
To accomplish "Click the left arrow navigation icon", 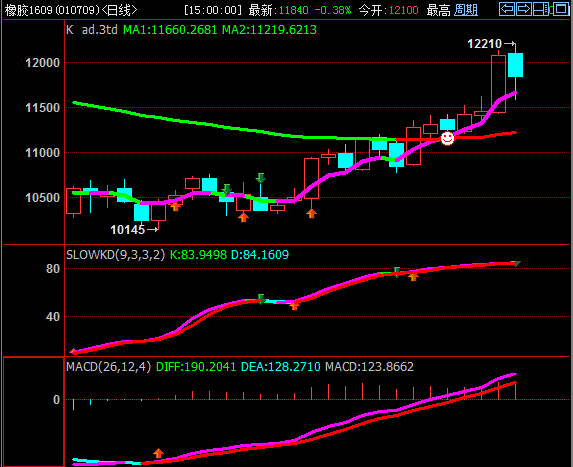I will point(507,9).
